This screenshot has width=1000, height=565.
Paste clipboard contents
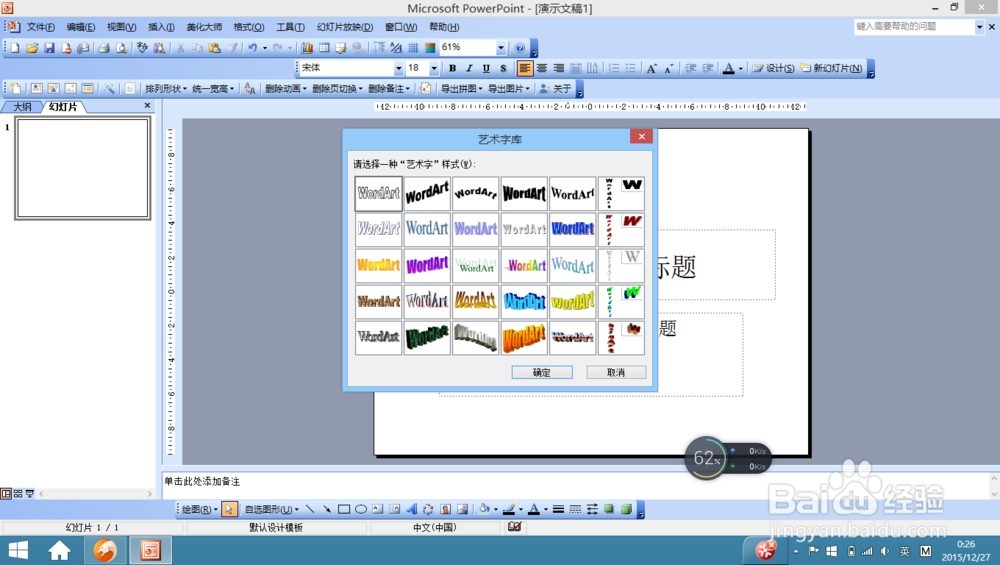click(x=215, y=48)
